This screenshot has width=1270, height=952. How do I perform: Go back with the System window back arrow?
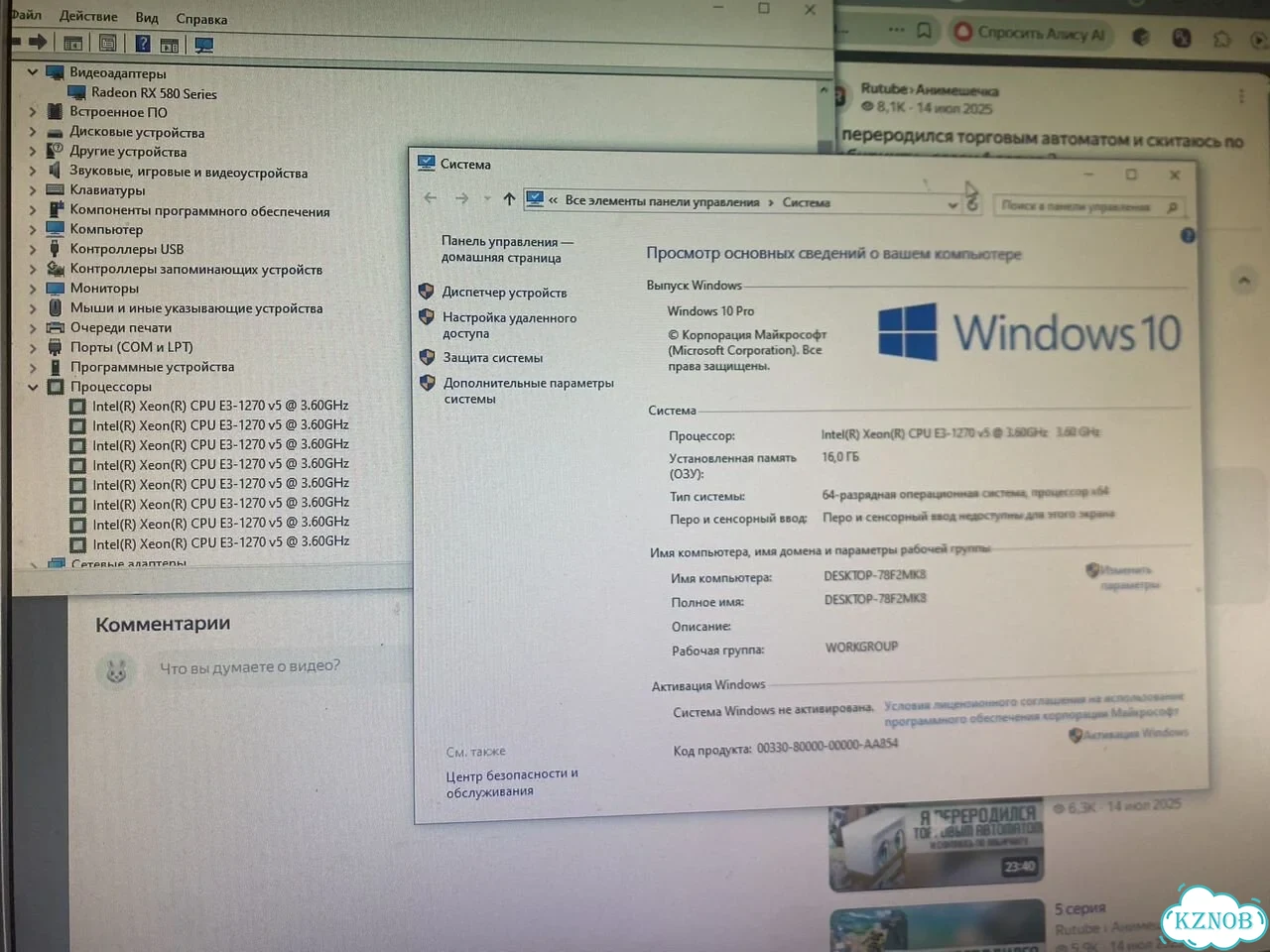[x=431, y=198]
